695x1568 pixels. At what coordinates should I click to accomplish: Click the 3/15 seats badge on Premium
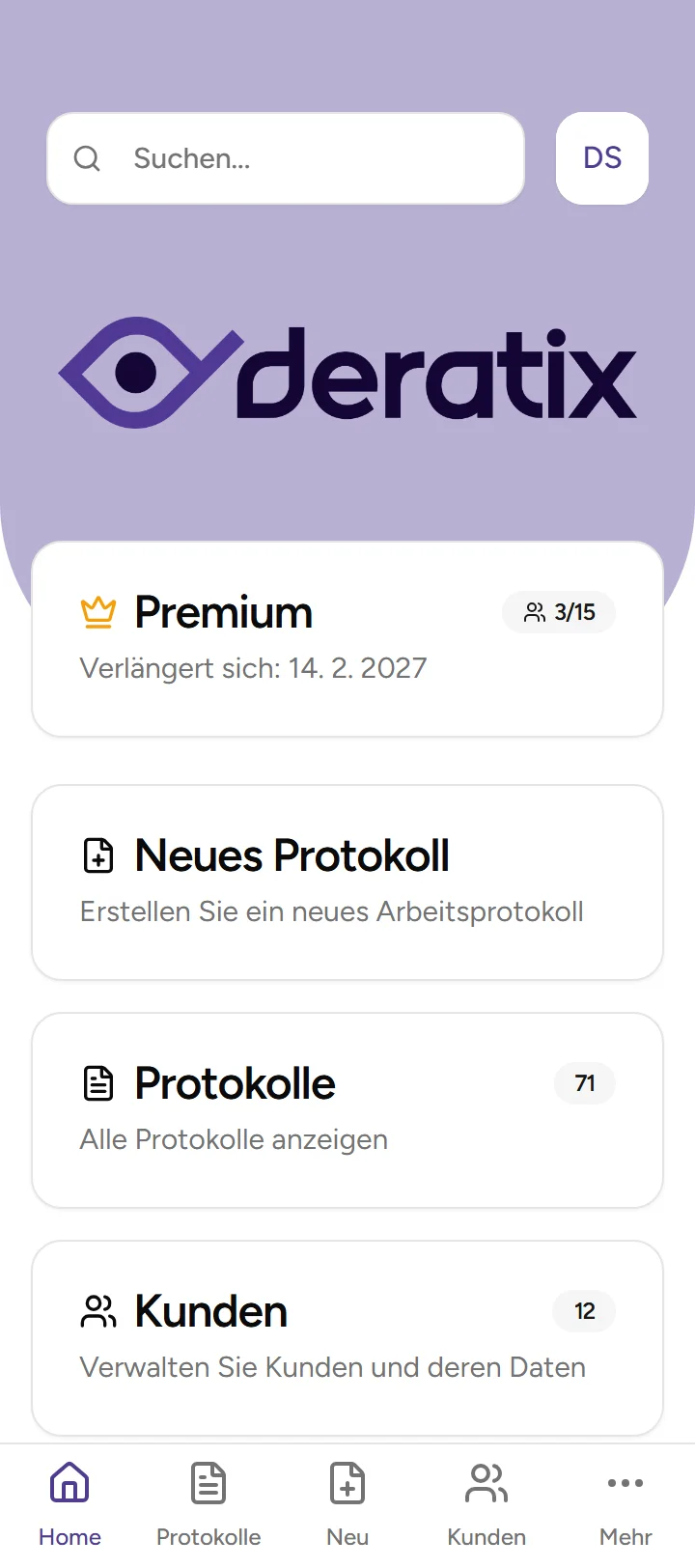pos(559,611)
